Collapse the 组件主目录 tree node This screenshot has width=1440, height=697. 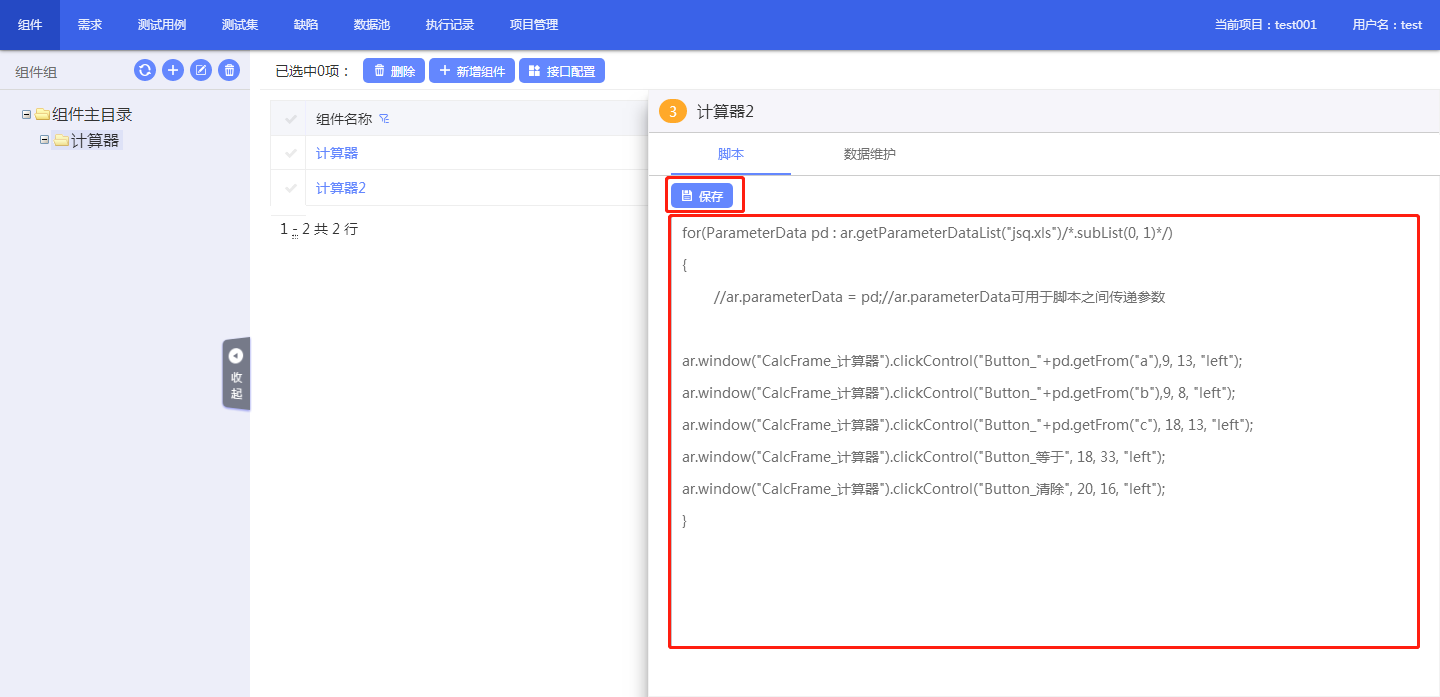pyautogui.click(x=26, y=115)
